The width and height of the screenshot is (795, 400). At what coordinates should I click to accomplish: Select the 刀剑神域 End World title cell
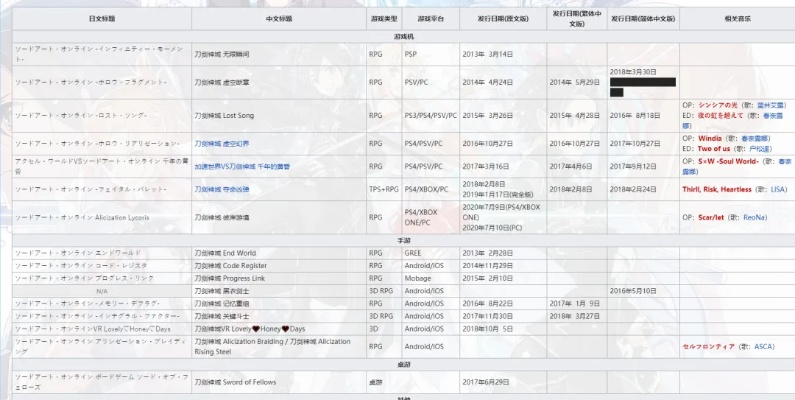coord(279,253)
